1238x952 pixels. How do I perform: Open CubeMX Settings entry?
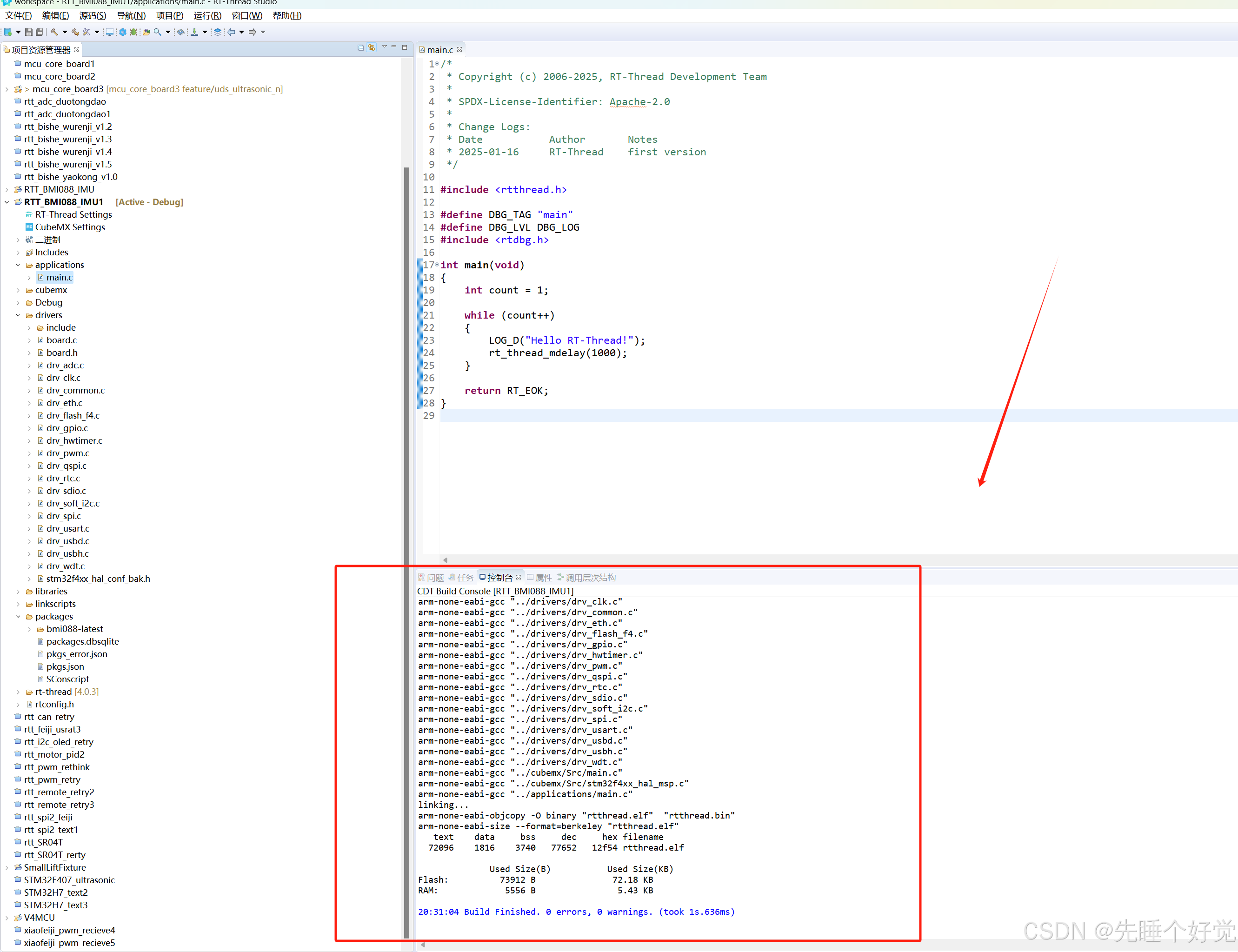[70, 227]
